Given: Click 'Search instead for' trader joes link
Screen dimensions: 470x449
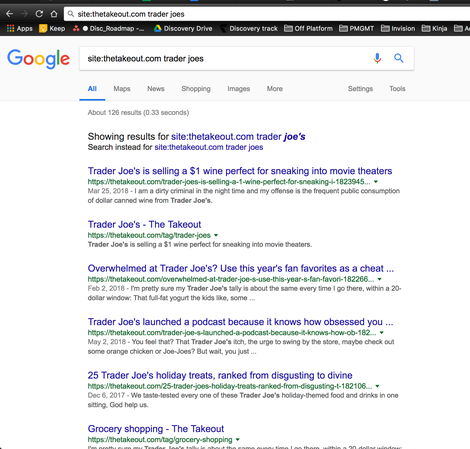Looking at the screenshot, I should click(209, 147).
